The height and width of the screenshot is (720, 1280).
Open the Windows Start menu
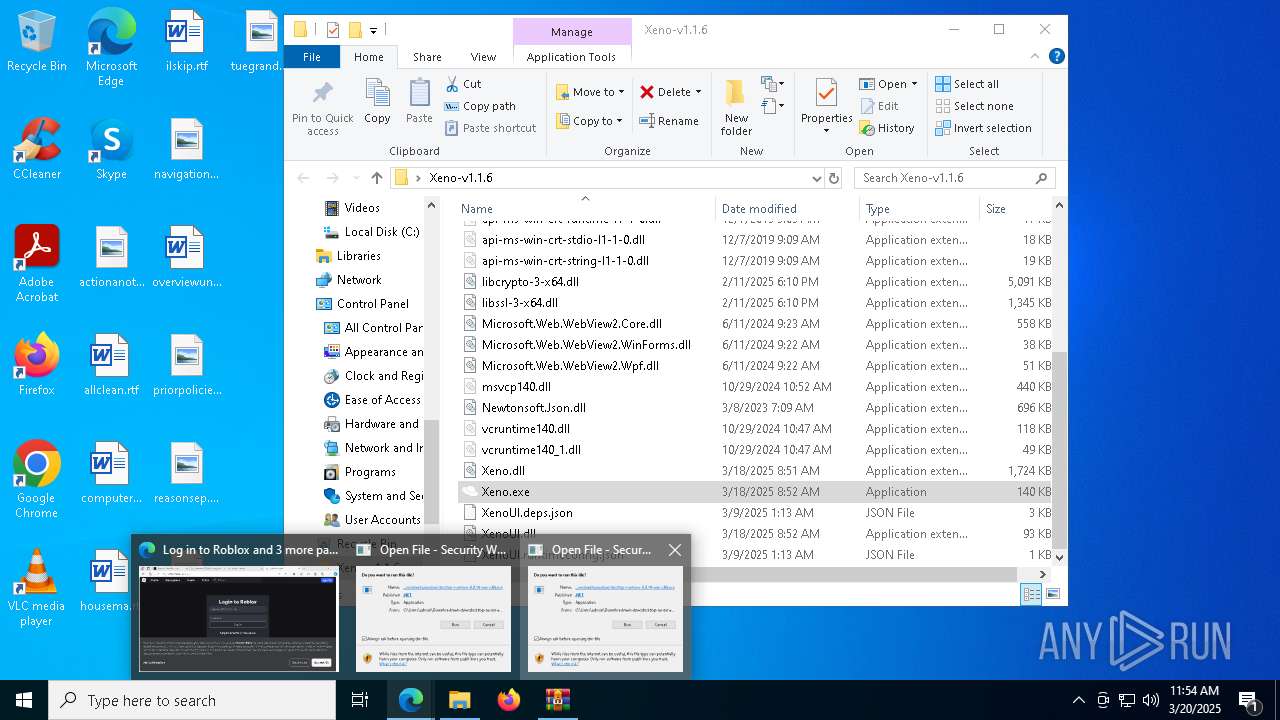[x=23, y=700]
